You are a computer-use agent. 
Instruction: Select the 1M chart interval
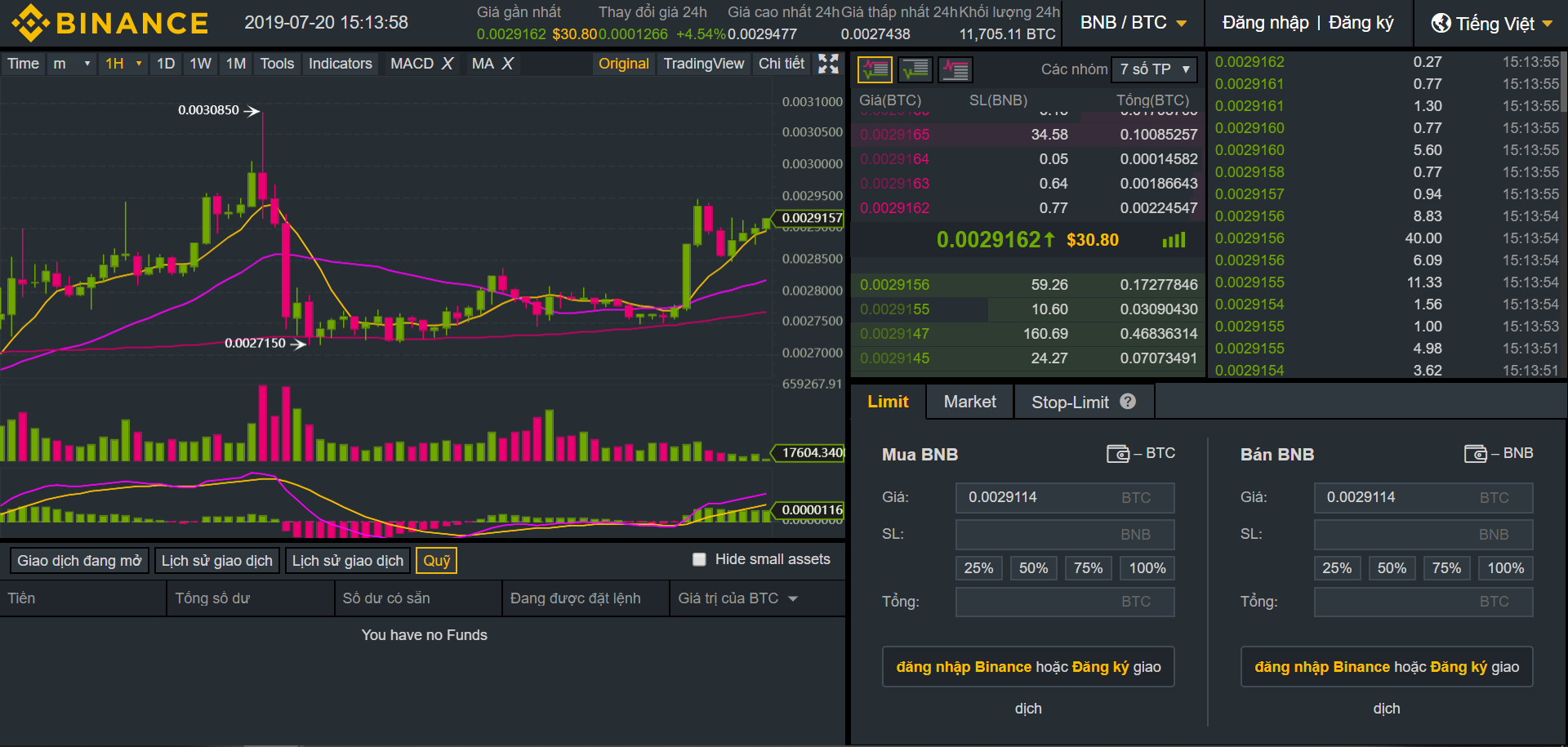pyautogui.click(x=236, y=64)
